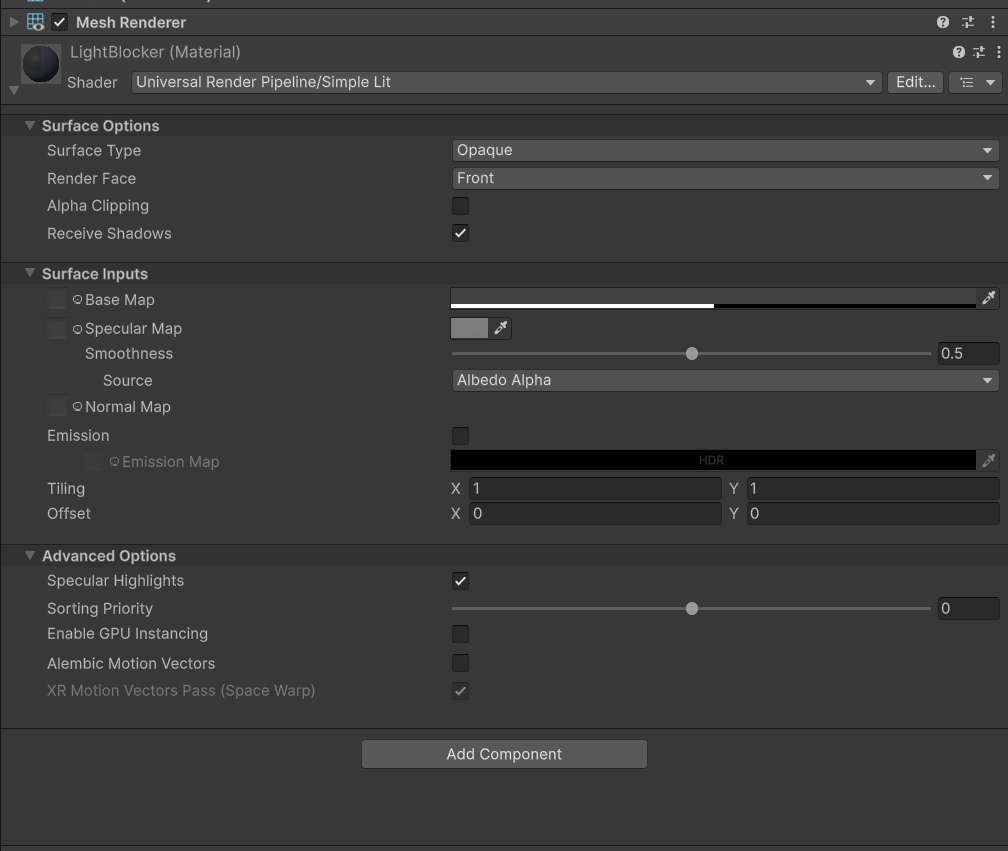Enable Alpha Clipping
This screenshot has height=851, width=1008.
coord(460,205)
